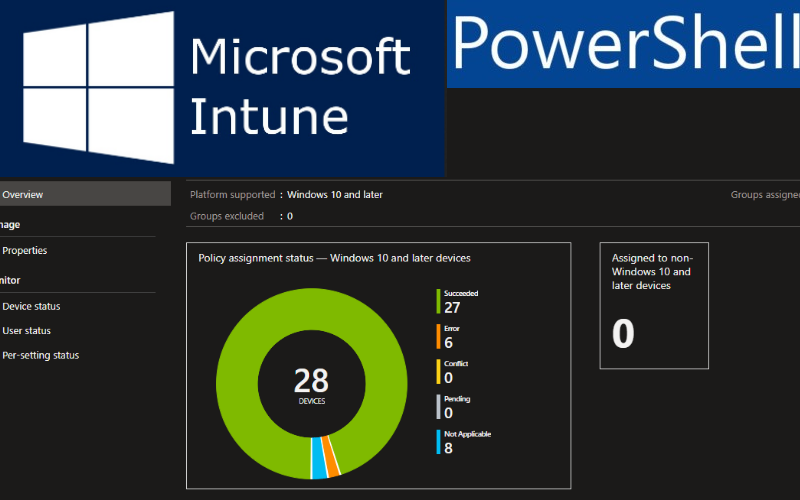This screenshot has width=800, height=500.
Task: Click the blue Not Applicable color bar
Action: (438, 442)
